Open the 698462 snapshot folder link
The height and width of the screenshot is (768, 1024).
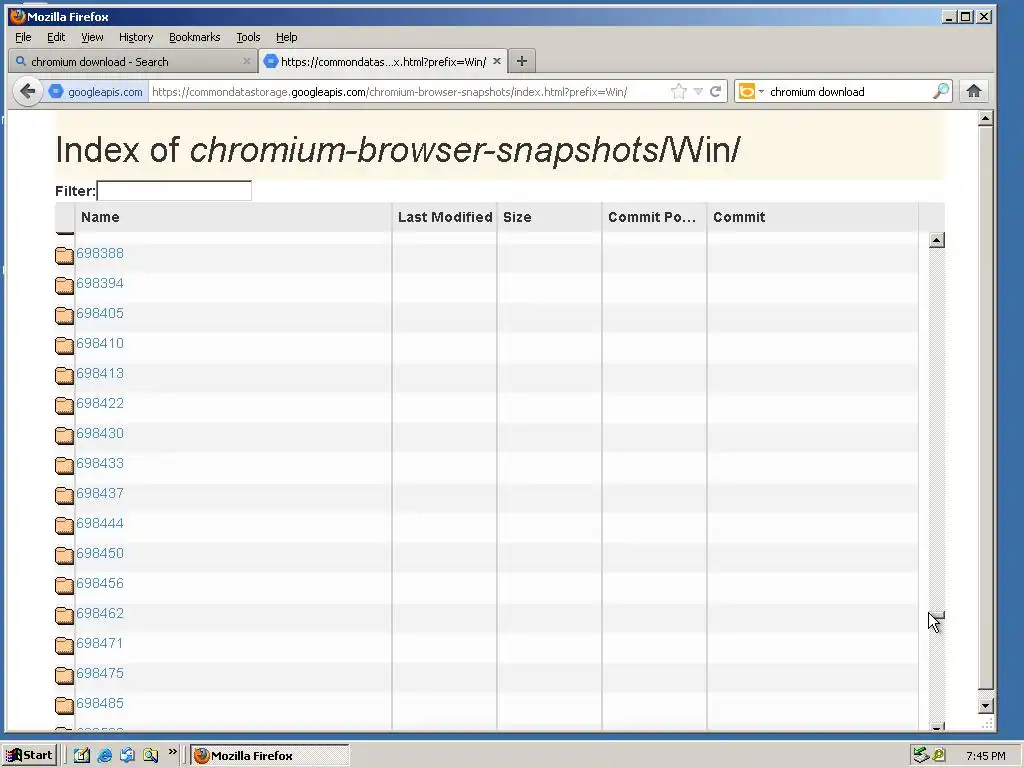pyautogui.click(x=100, y=614)
